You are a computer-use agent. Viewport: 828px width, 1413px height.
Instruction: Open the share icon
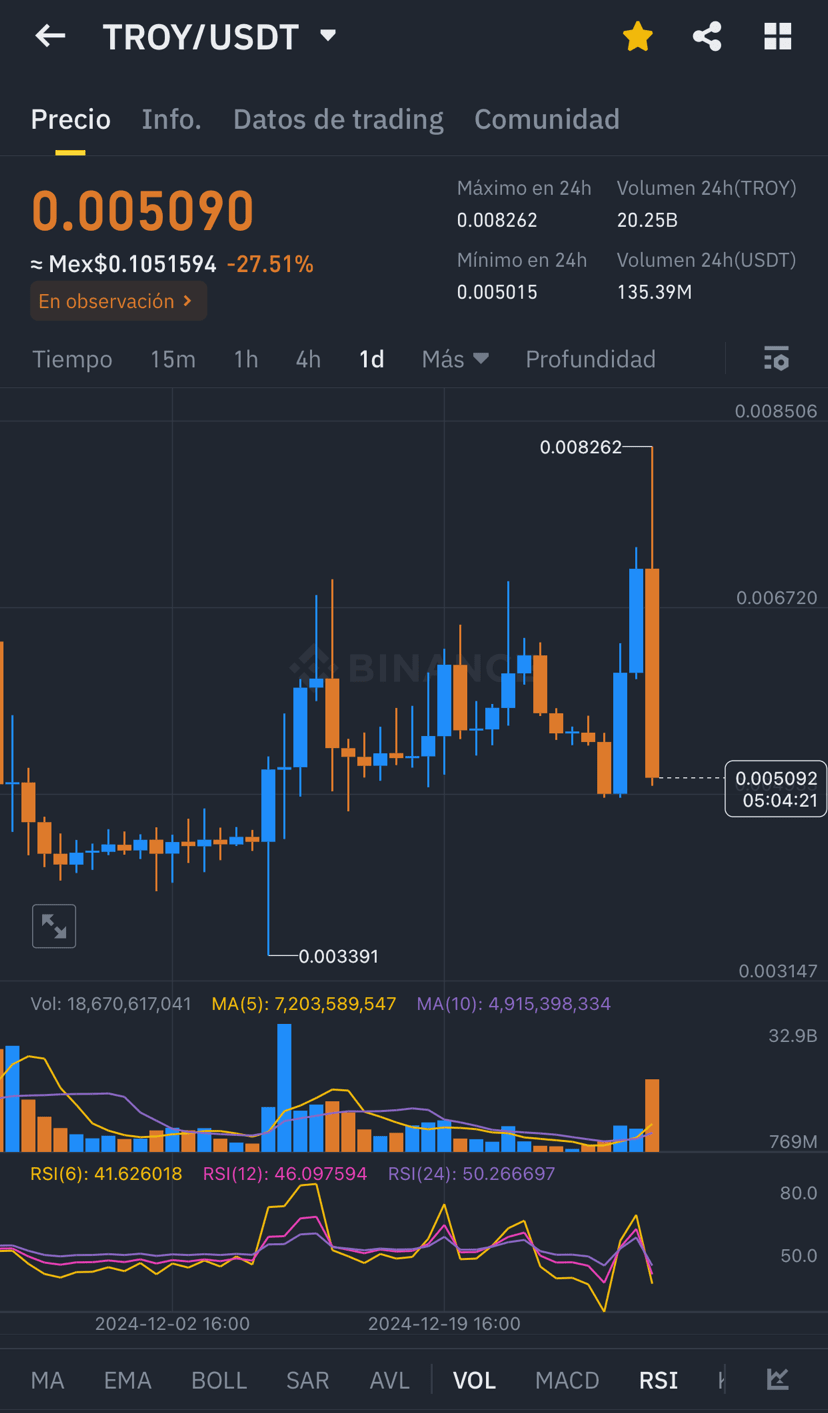707,37
